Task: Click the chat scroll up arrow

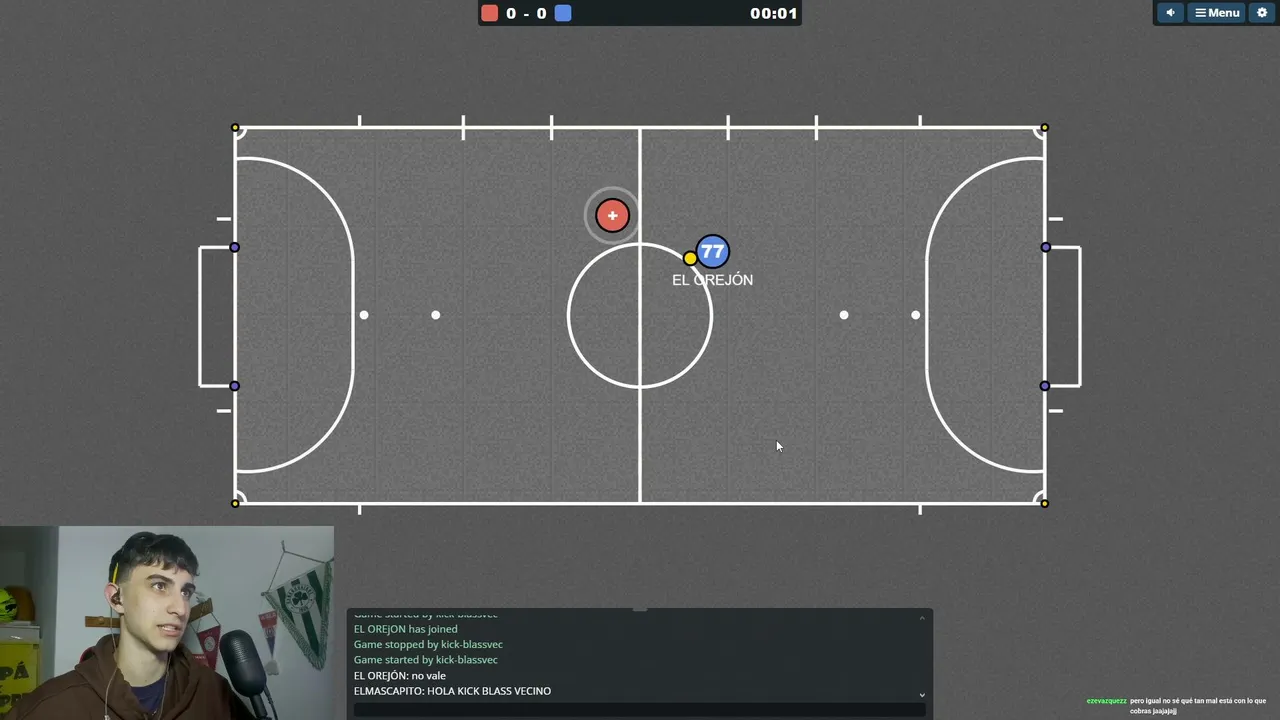Action: click(x=922, y=618)
